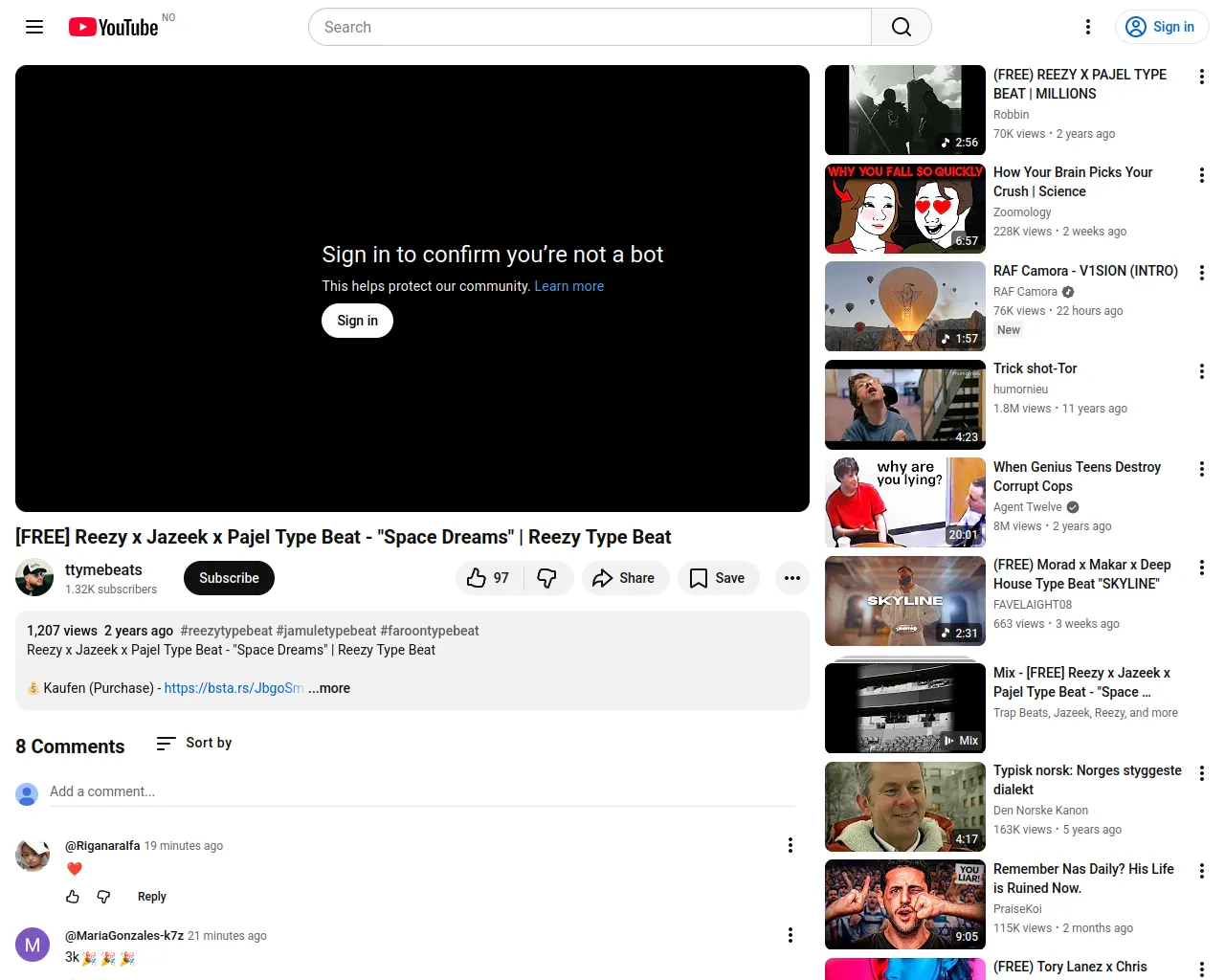Click the YouTube home logo

[x=113, y=27]
